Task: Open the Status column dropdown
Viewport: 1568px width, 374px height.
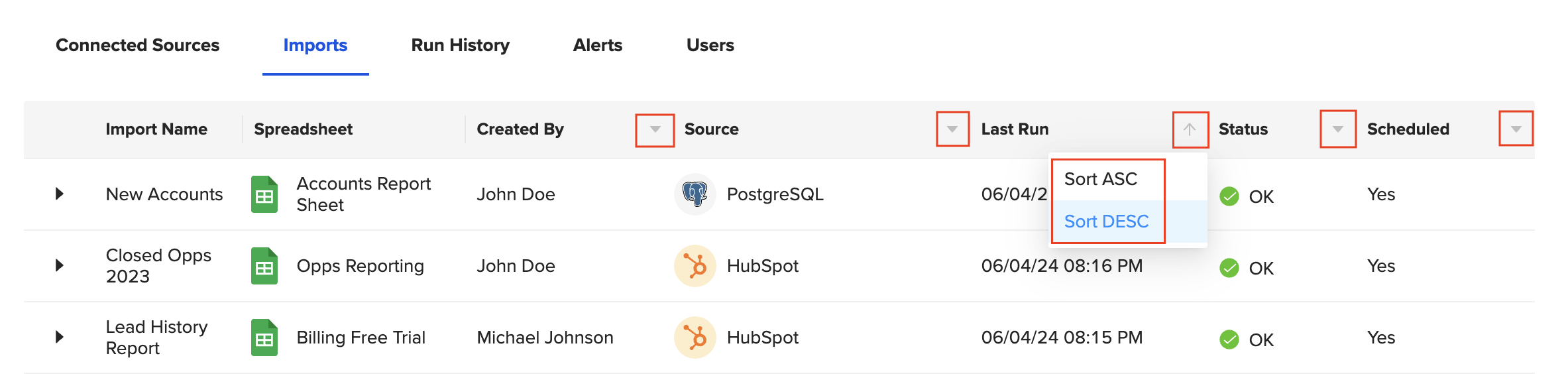Action: click(1338, 129)
